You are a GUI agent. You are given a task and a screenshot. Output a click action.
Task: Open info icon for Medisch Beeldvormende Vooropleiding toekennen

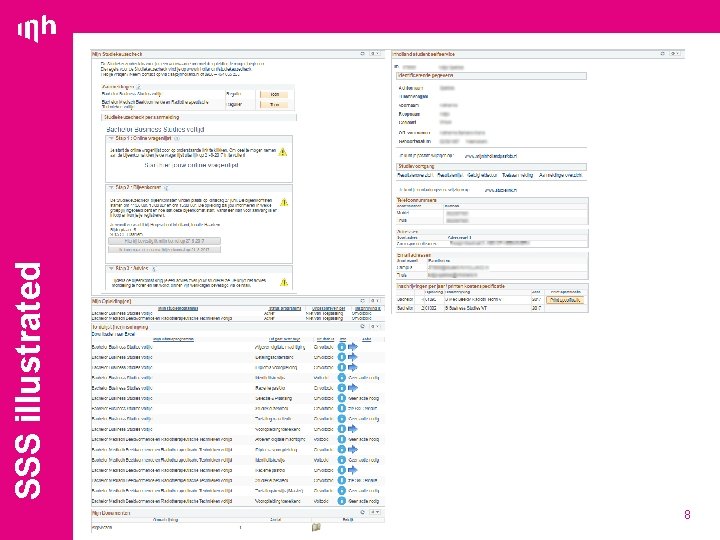[x=342, y=501]
